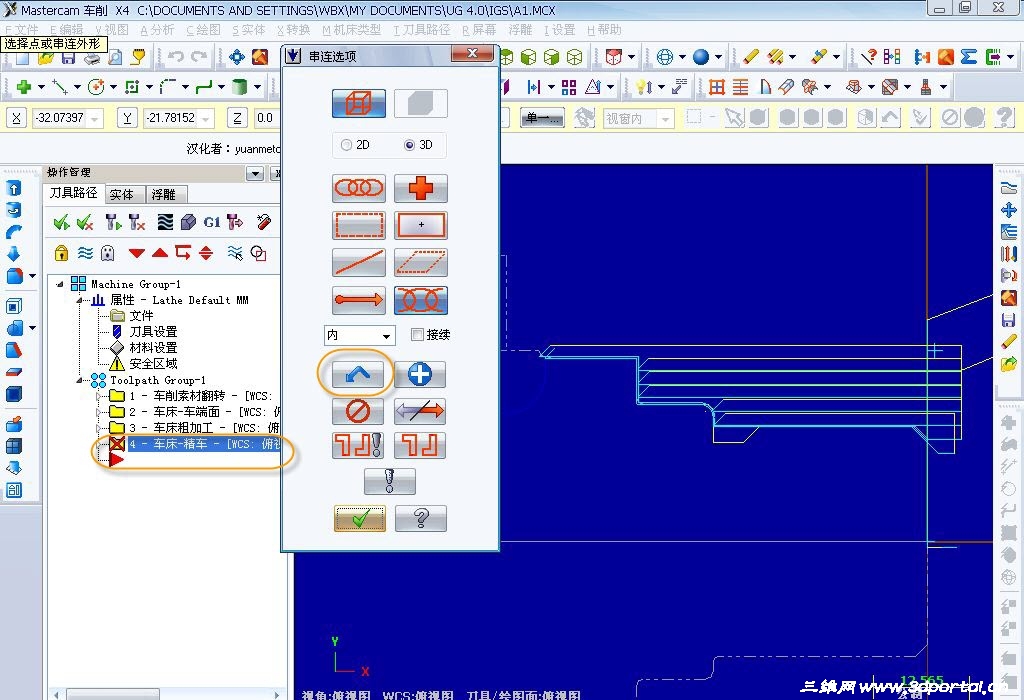Screen dimensions: 1024x700
Task: Click the chain feature button without exclamation mark
Action: tap(420, 445)
